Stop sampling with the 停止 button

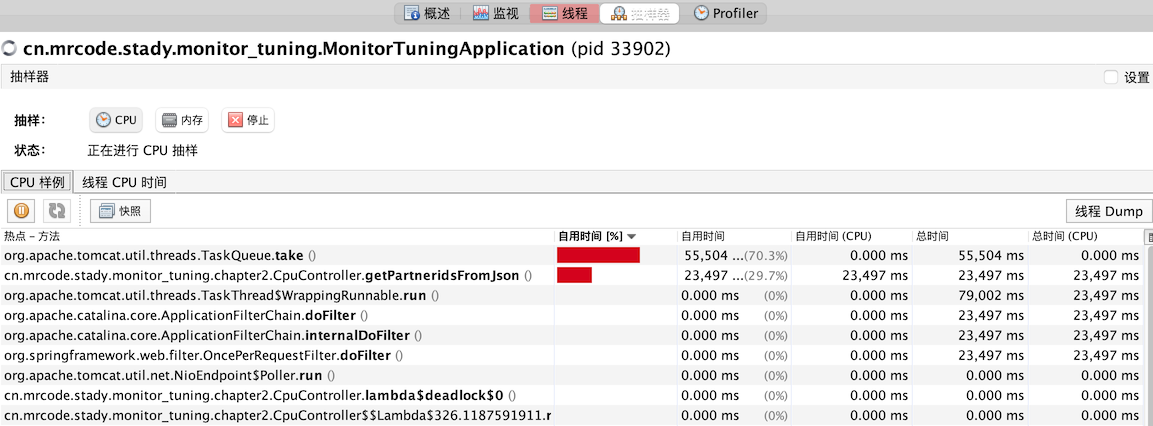pos(248,120)
